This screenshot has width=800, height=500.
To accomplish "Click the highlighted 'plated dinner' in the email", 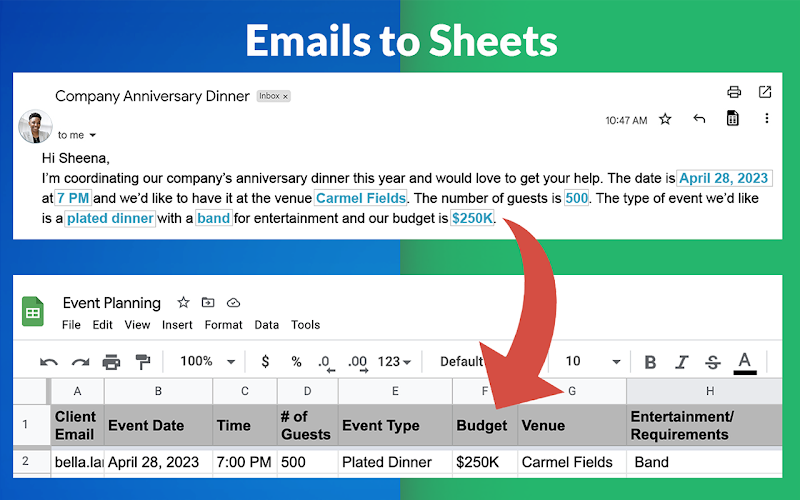I will tap(110, 218).
